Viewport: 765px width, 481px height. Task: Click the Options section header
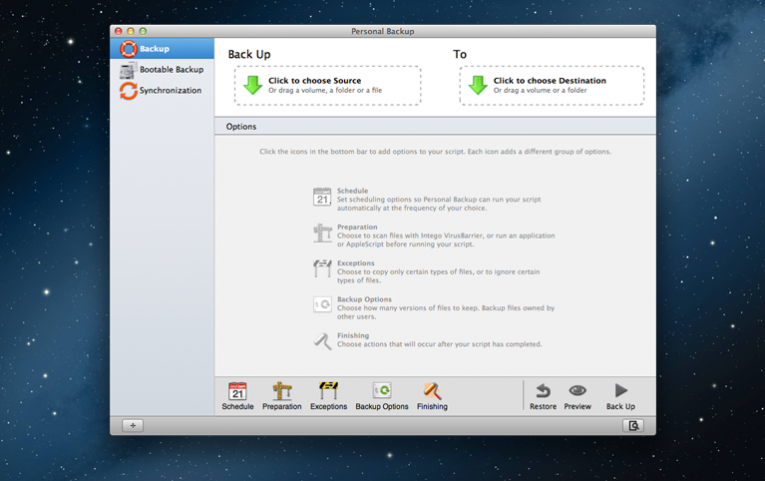[435, 126]
